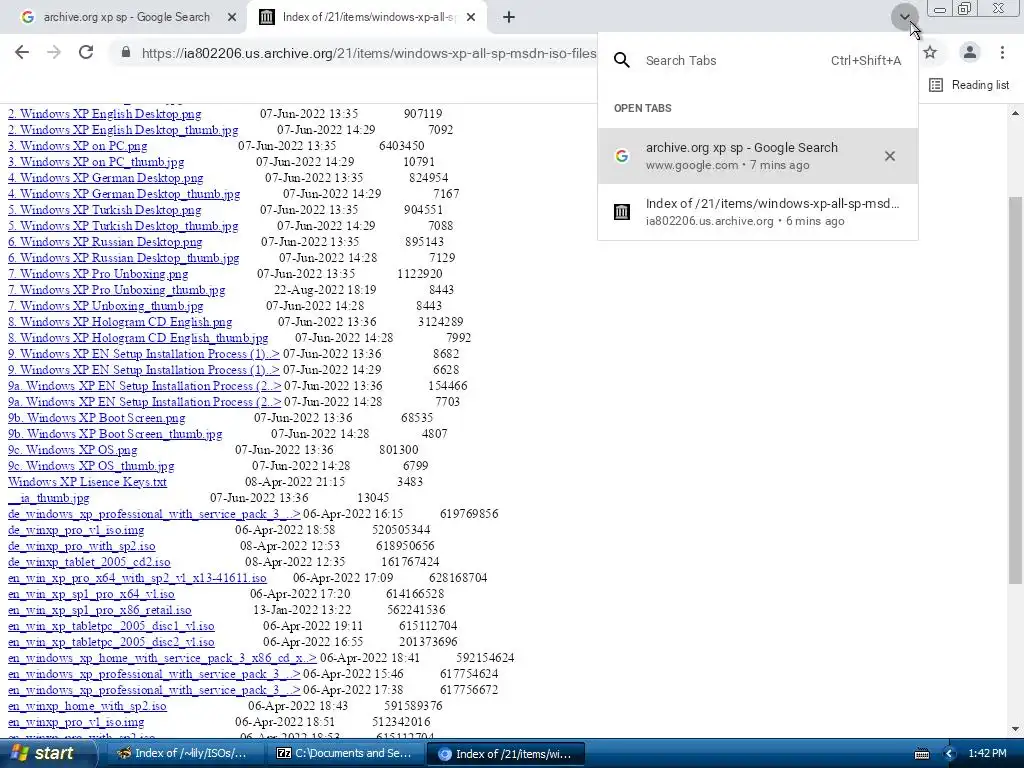Download en_win_xp_tabletpc_2005_disc2_vl.iso
Image resolution: width=1024 pixels, height=768 pixels.
(x=111, y=642)
